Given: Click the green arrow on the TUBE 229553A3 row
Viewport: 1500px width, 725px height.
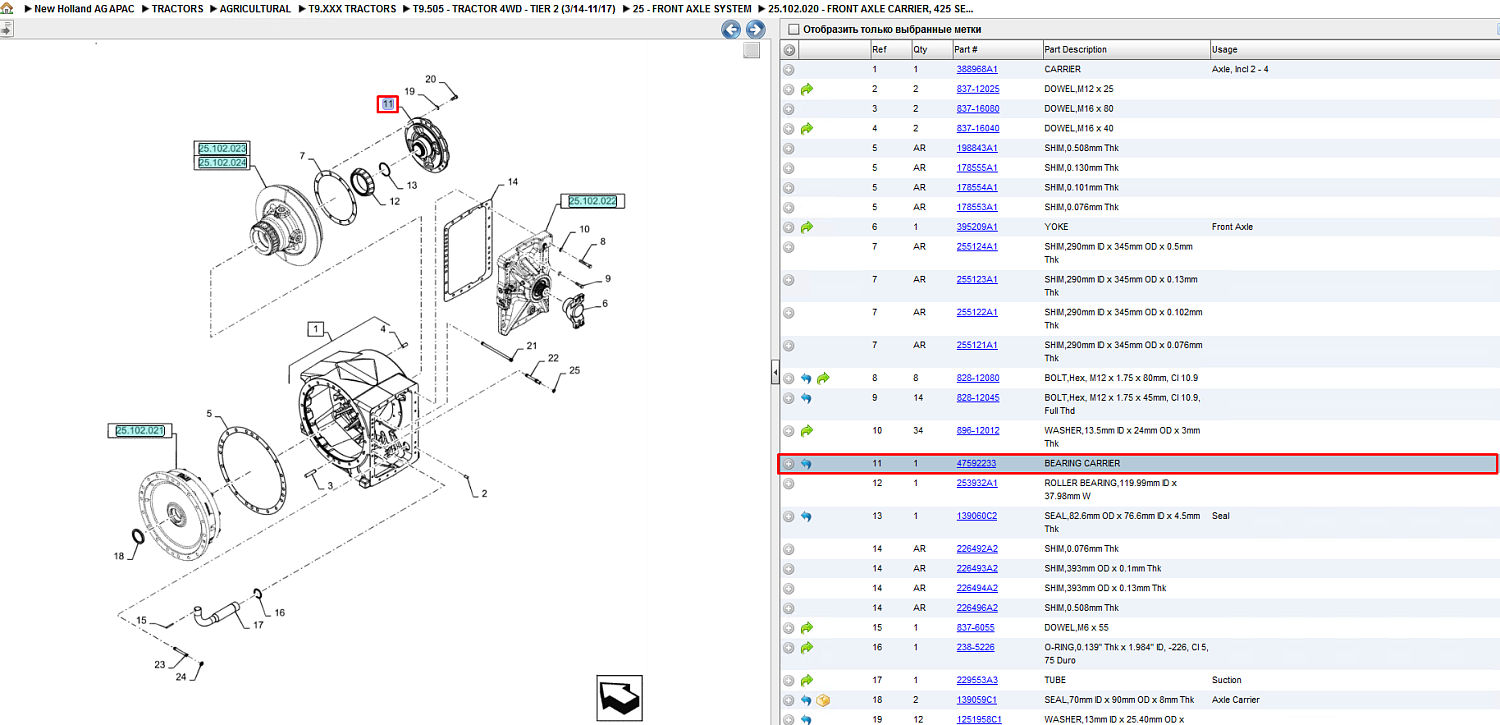Looking at the screenshot, I should pos(807,680).
